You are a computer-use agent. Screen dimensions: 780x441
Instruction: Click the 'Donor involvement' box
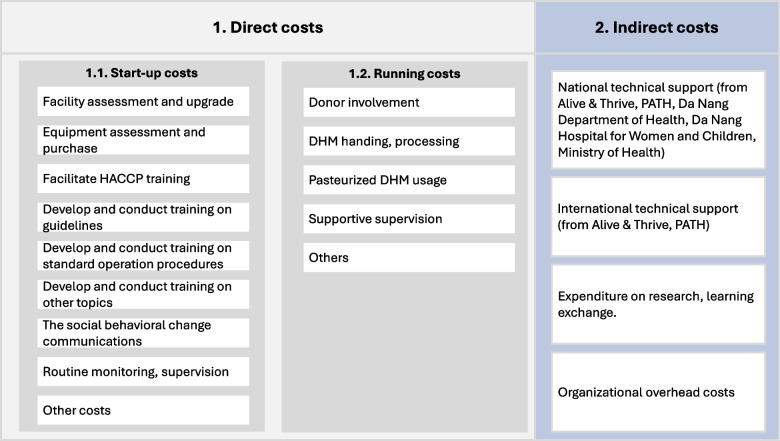(x=409, y=102)
